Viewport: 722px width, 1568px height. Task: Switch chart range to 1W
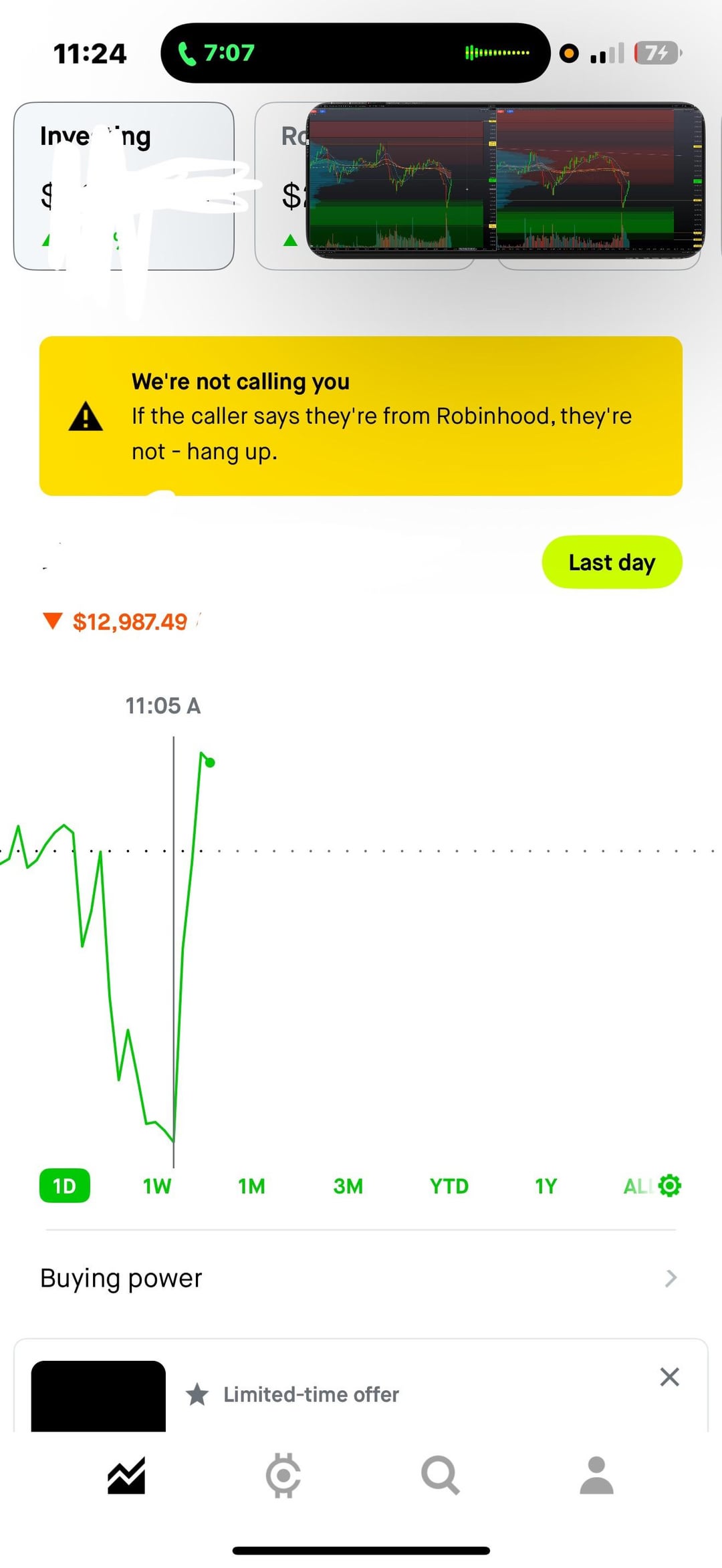click(157, 1186)
